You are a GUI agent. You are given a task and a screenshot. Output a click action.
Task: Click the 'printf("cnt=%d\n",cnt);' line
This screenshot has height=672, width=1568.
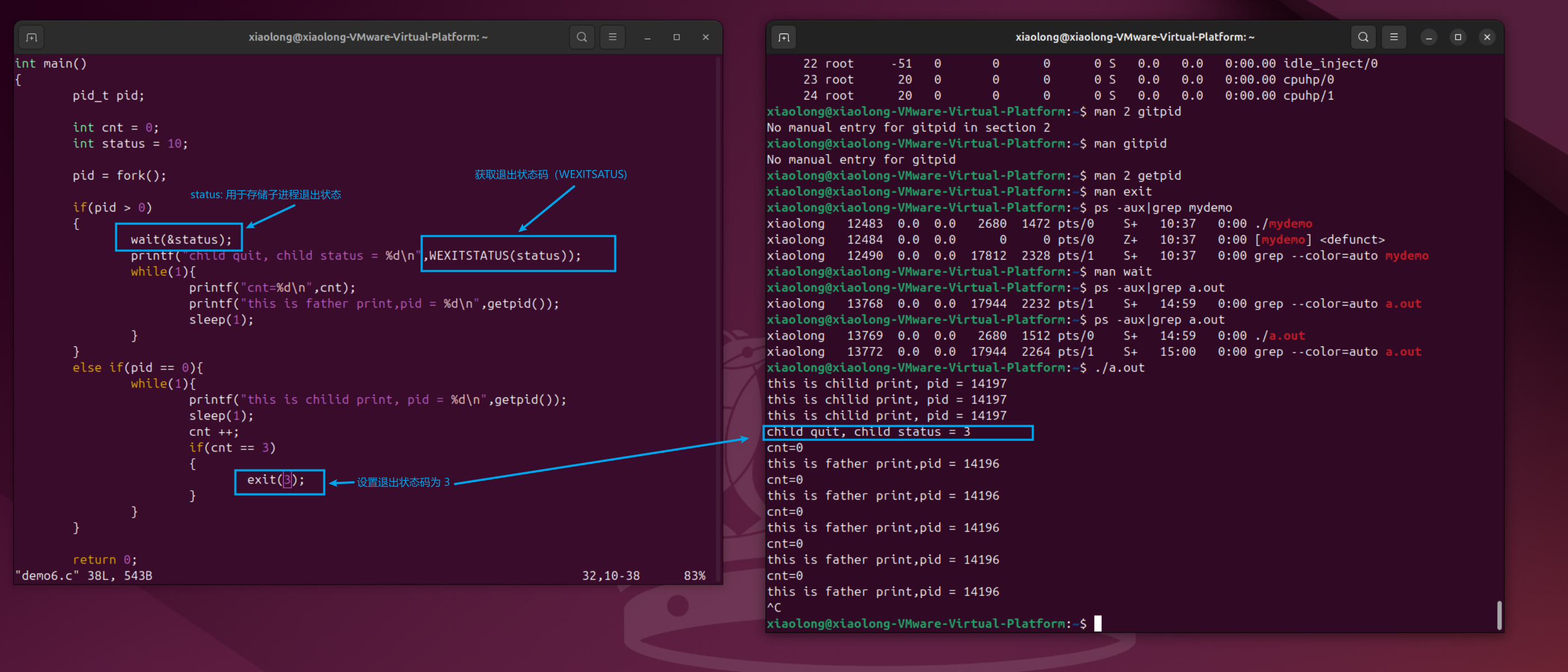(272, 287)
